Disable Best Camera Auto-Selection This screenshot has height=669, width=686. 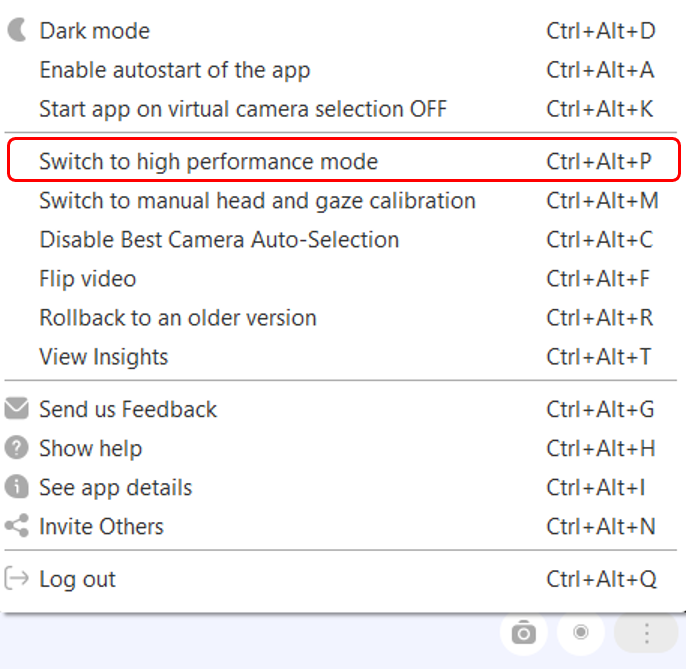pyautogui.click(x=218, y=240)
